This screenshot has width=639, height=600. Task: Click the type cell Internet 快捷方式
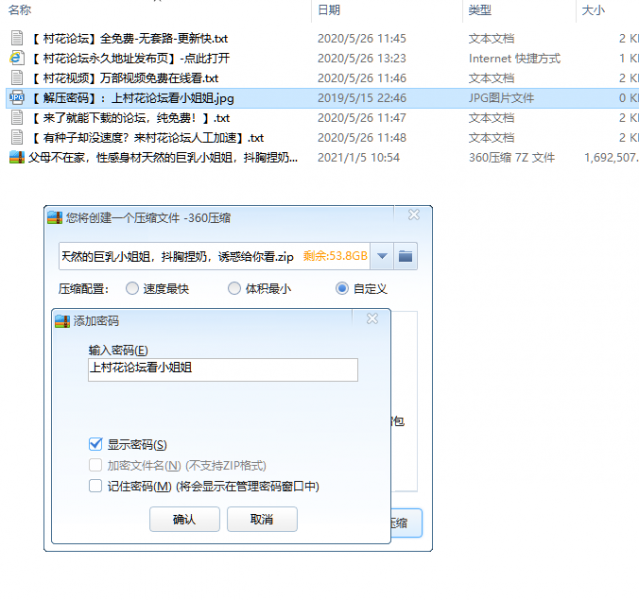pos(515,58)
